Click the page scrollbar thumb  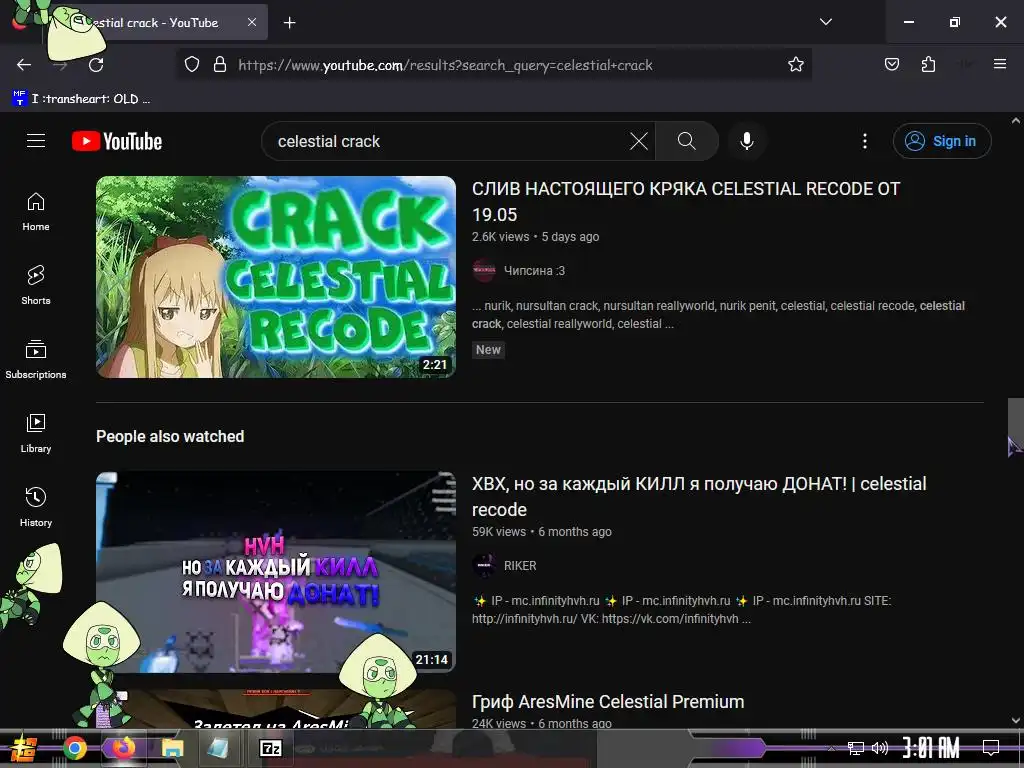[1016, 426]
